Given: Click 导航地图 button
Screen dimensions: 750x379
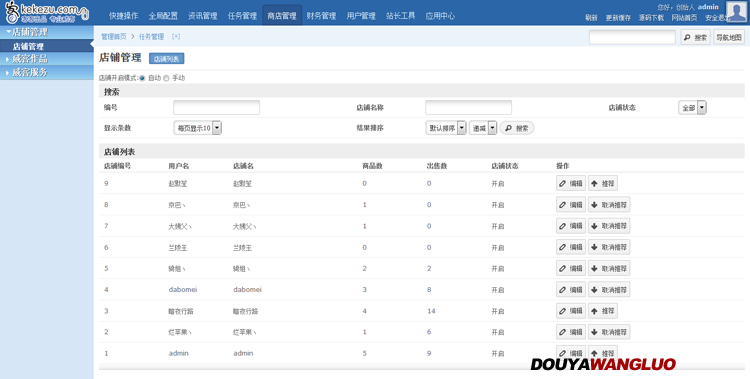Looking at the screenshot, I should pyautogui.click(x=729, y=37).
